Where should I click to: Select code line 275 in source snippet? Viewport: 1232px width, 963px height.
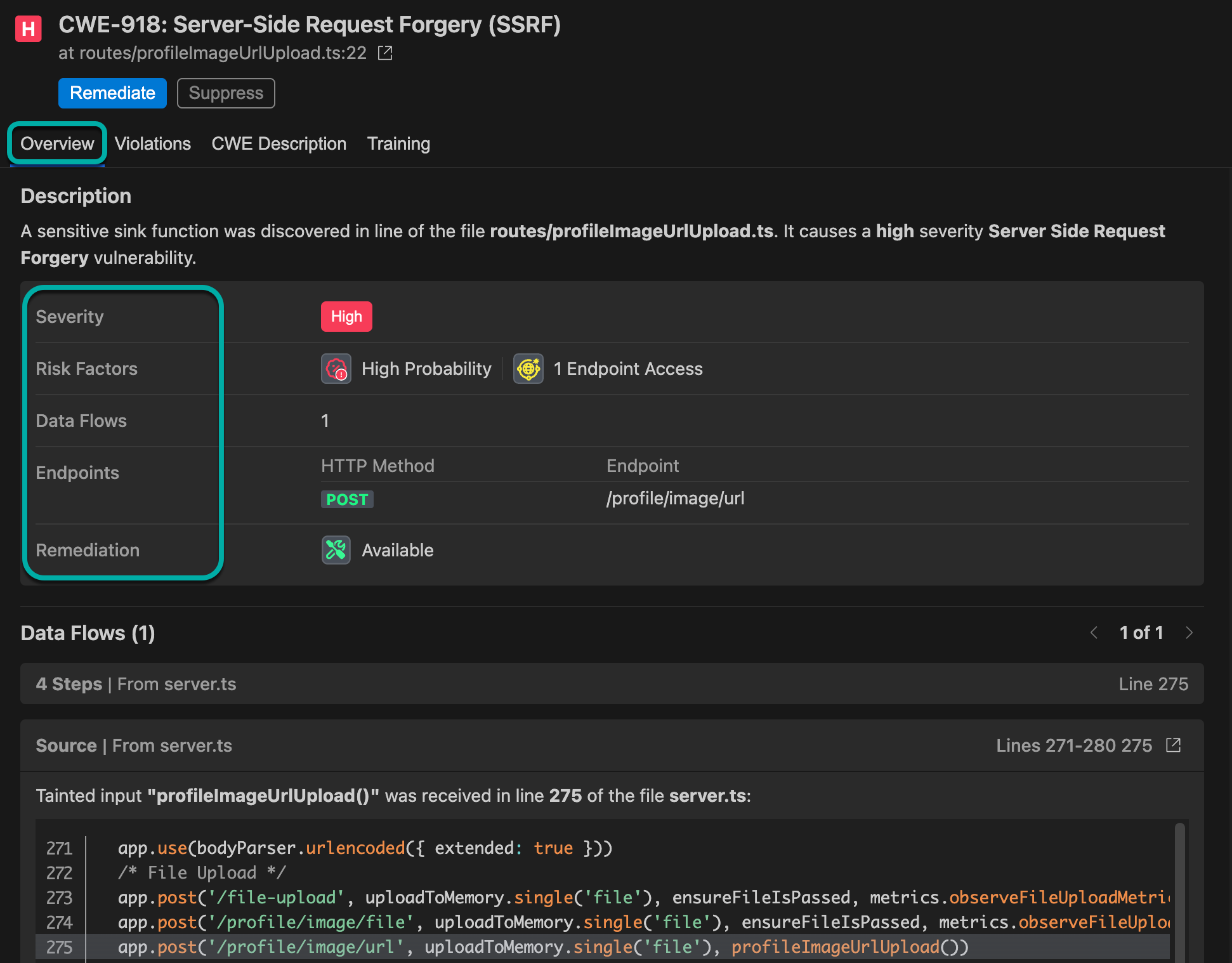click(x=543, y=947)
